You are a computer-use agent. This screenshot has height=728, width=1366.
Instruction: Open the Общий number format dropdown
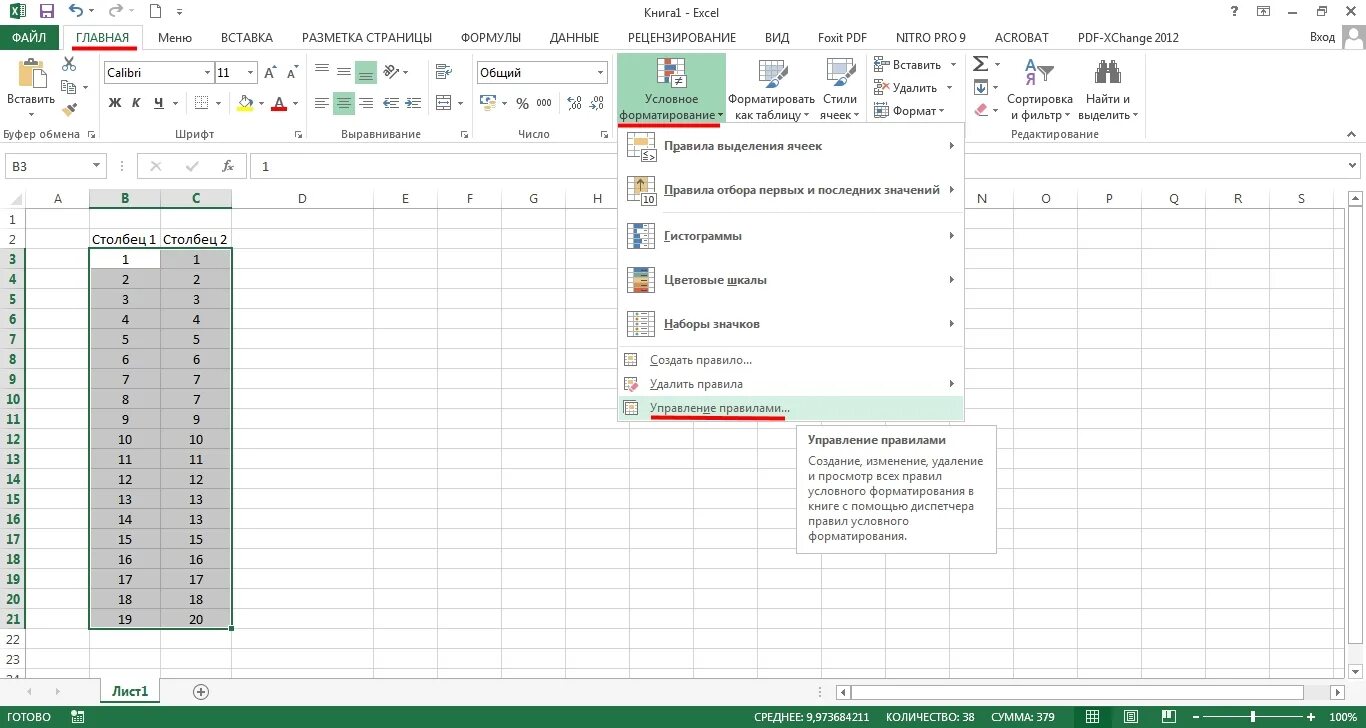pos(600,73)
